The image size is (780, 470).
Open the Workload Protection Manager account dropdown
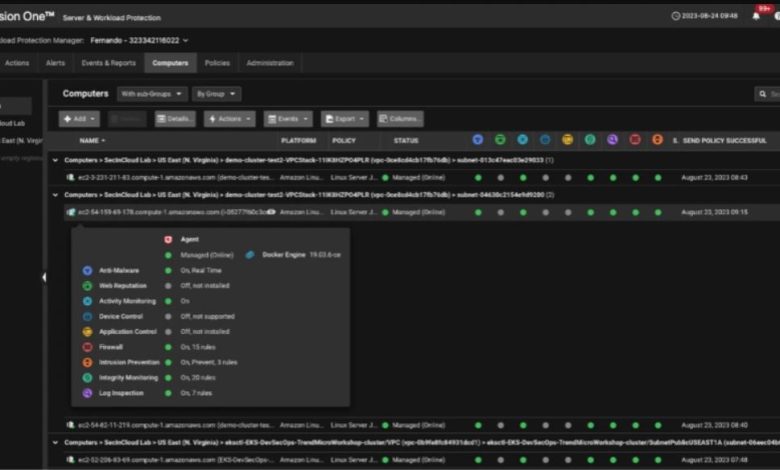(139, 40)
